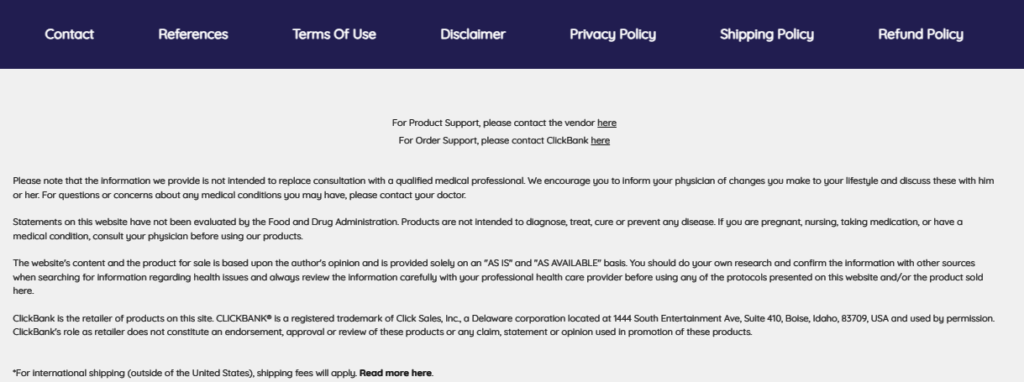View the Disclaimer page

[x=473, y=35]
